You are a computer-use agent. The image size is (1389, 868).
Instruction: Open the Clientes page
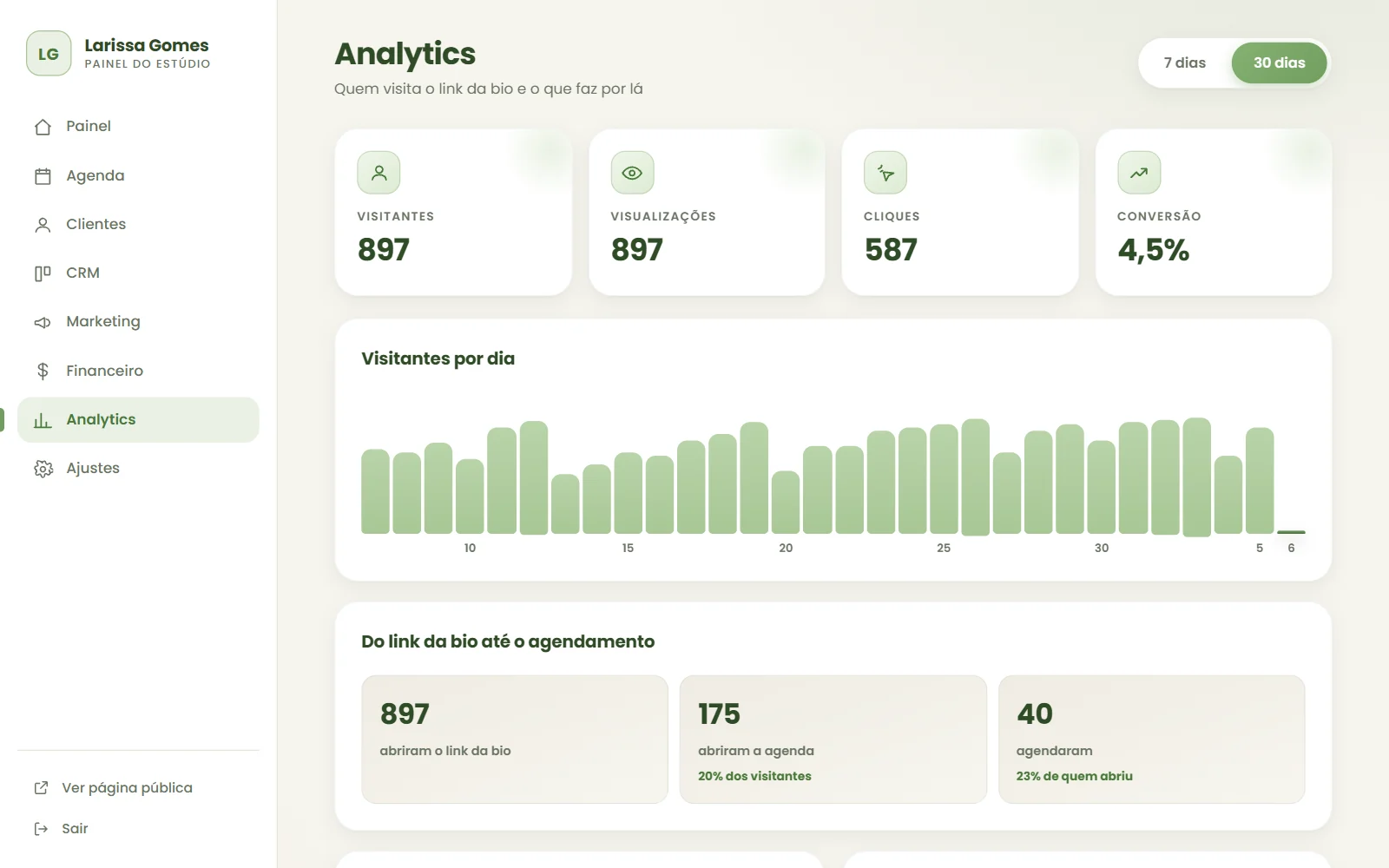coord(138,225)
